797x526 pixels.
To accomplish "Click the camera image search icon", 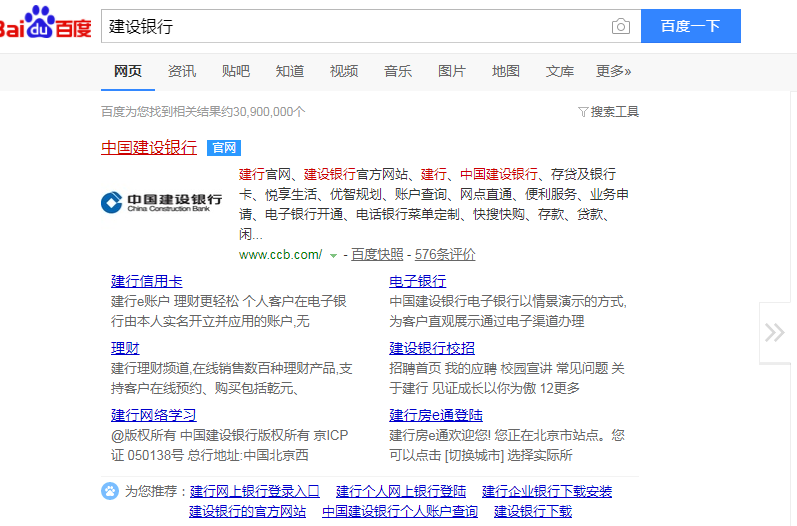I will tap(621, 26).
